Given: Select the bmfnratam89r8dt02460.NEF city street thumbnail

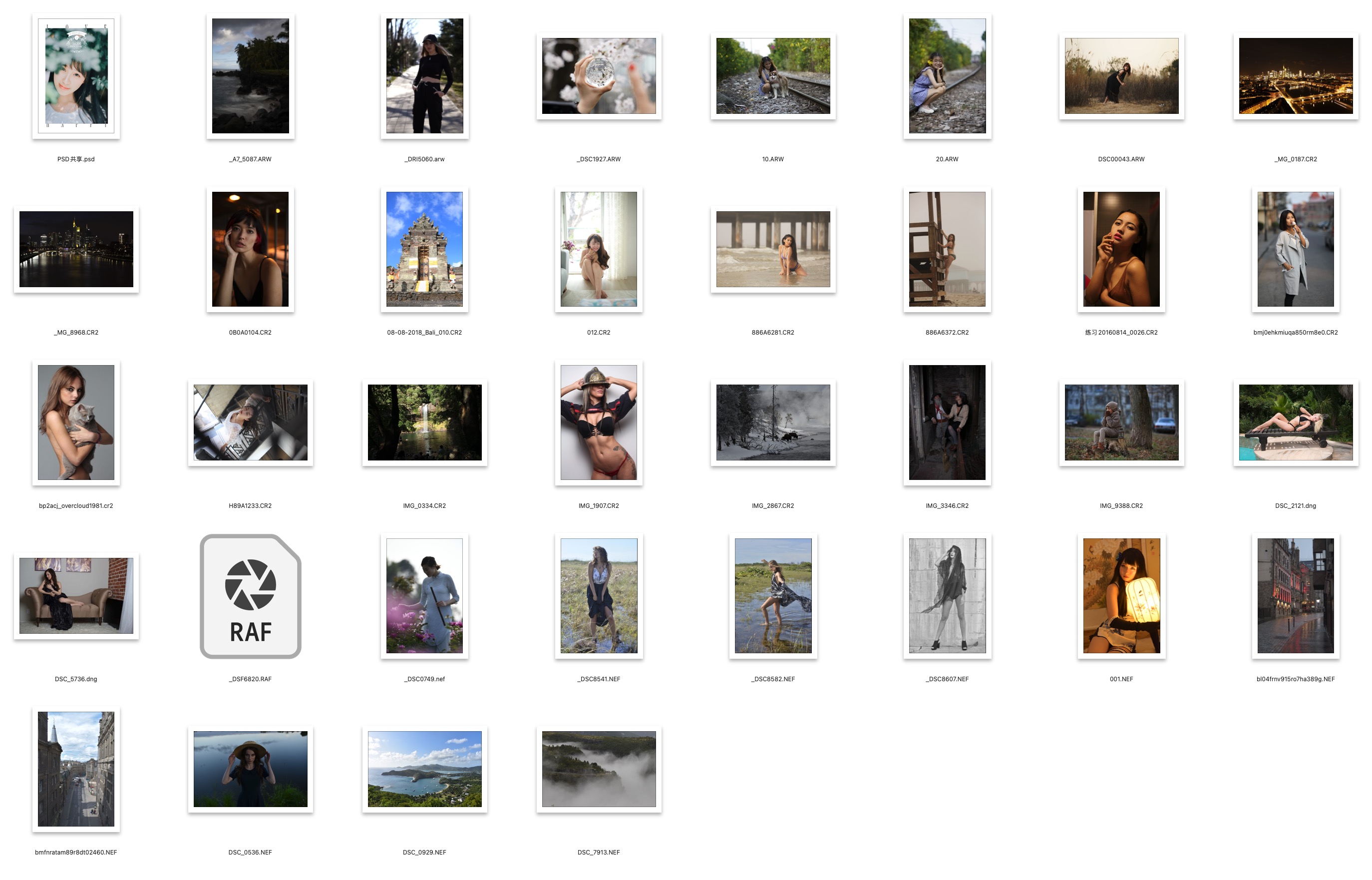Looking at the screenshot, I should click(76, 769).
